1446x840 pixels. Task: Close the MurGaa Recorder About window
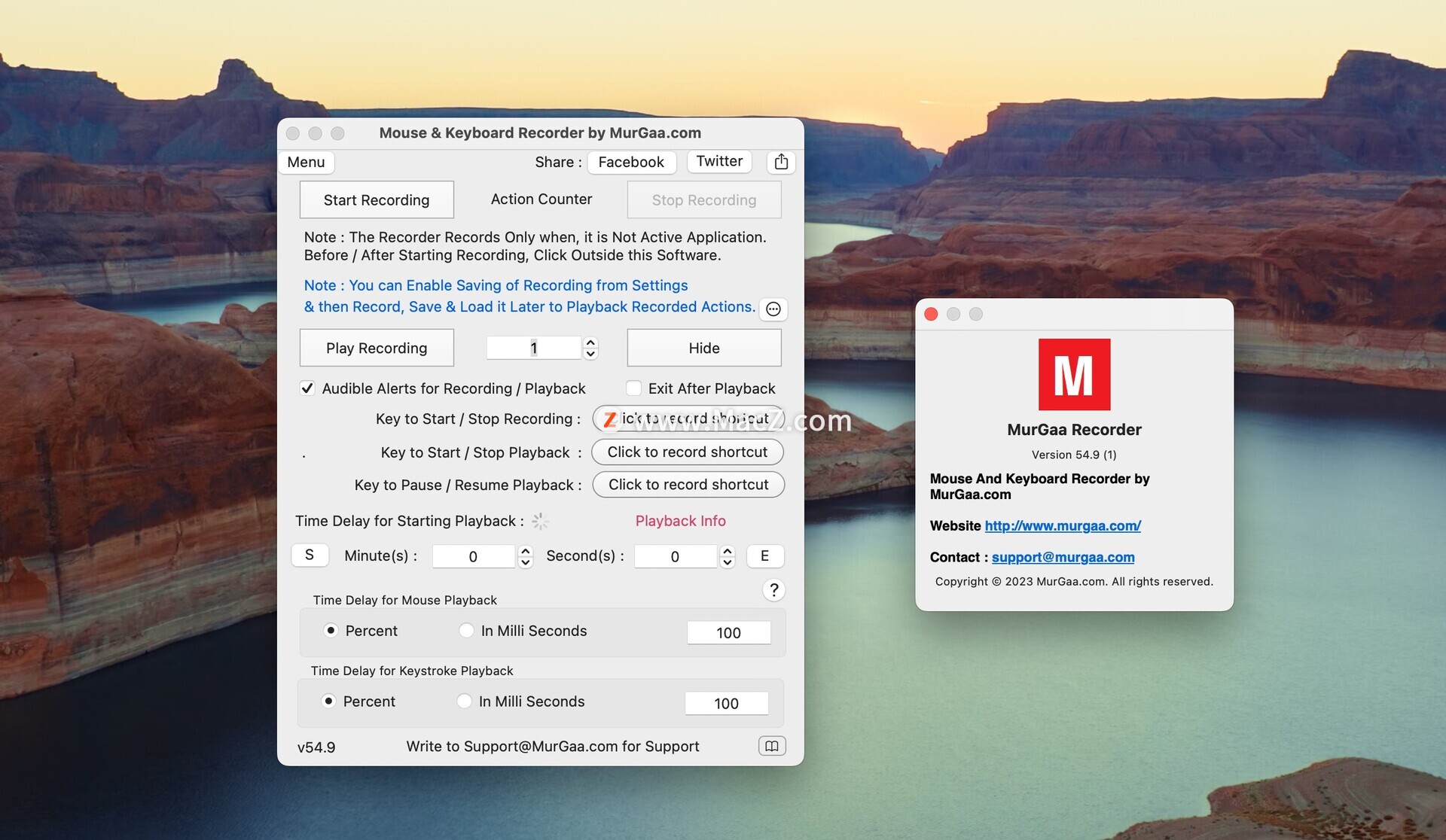[x=931, y=314]
